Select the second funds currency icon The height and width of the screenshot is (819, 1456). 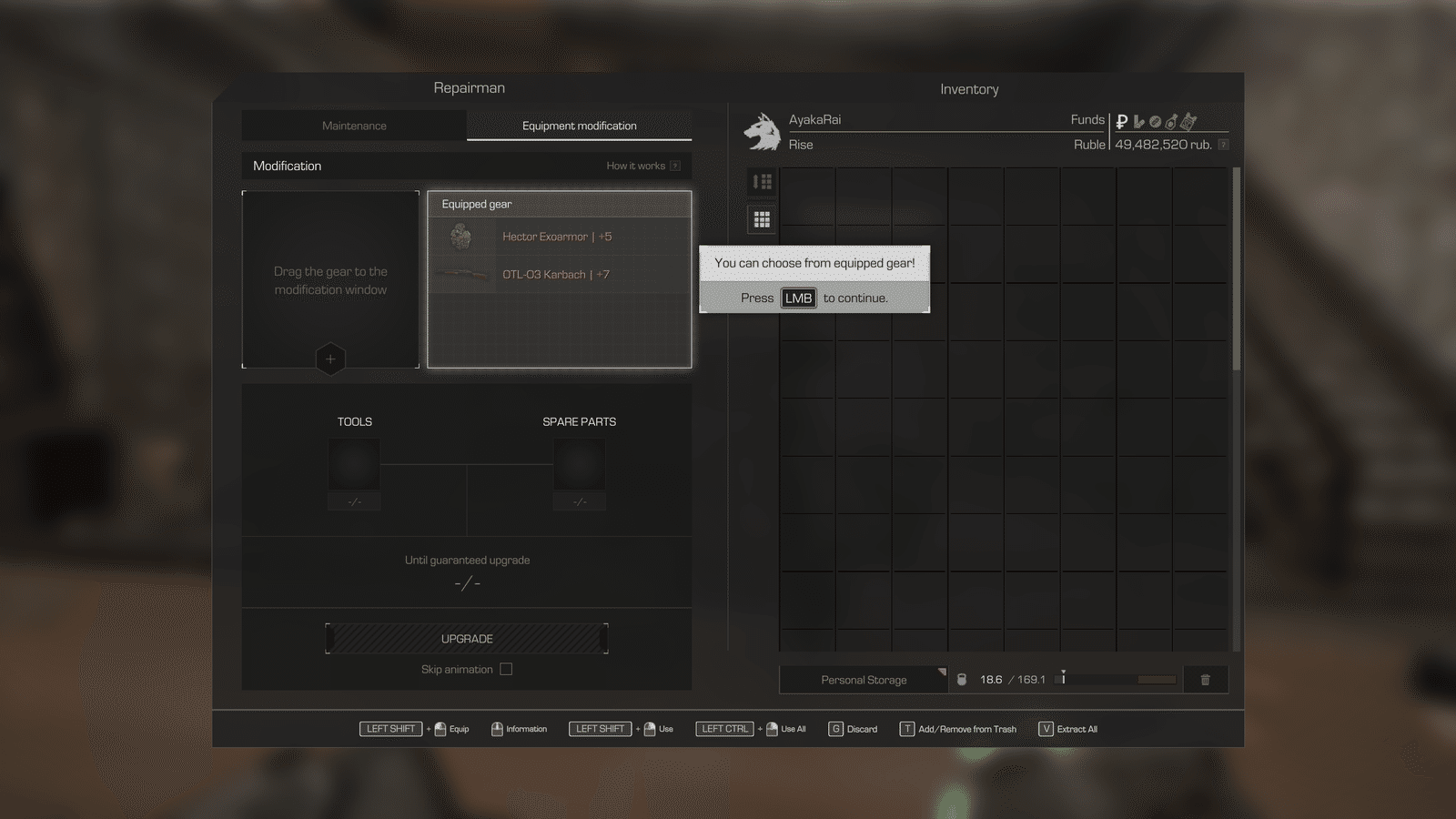(x=1138, y=121)
